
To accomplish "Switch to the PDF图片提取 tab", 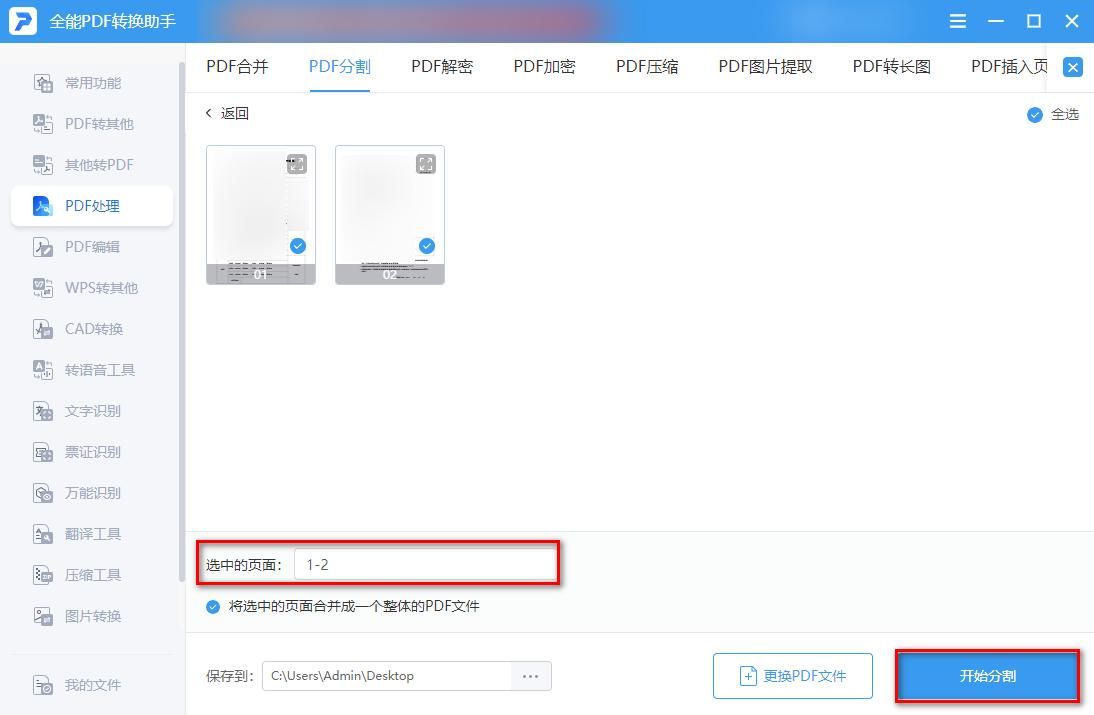I will tap(765, 67).
